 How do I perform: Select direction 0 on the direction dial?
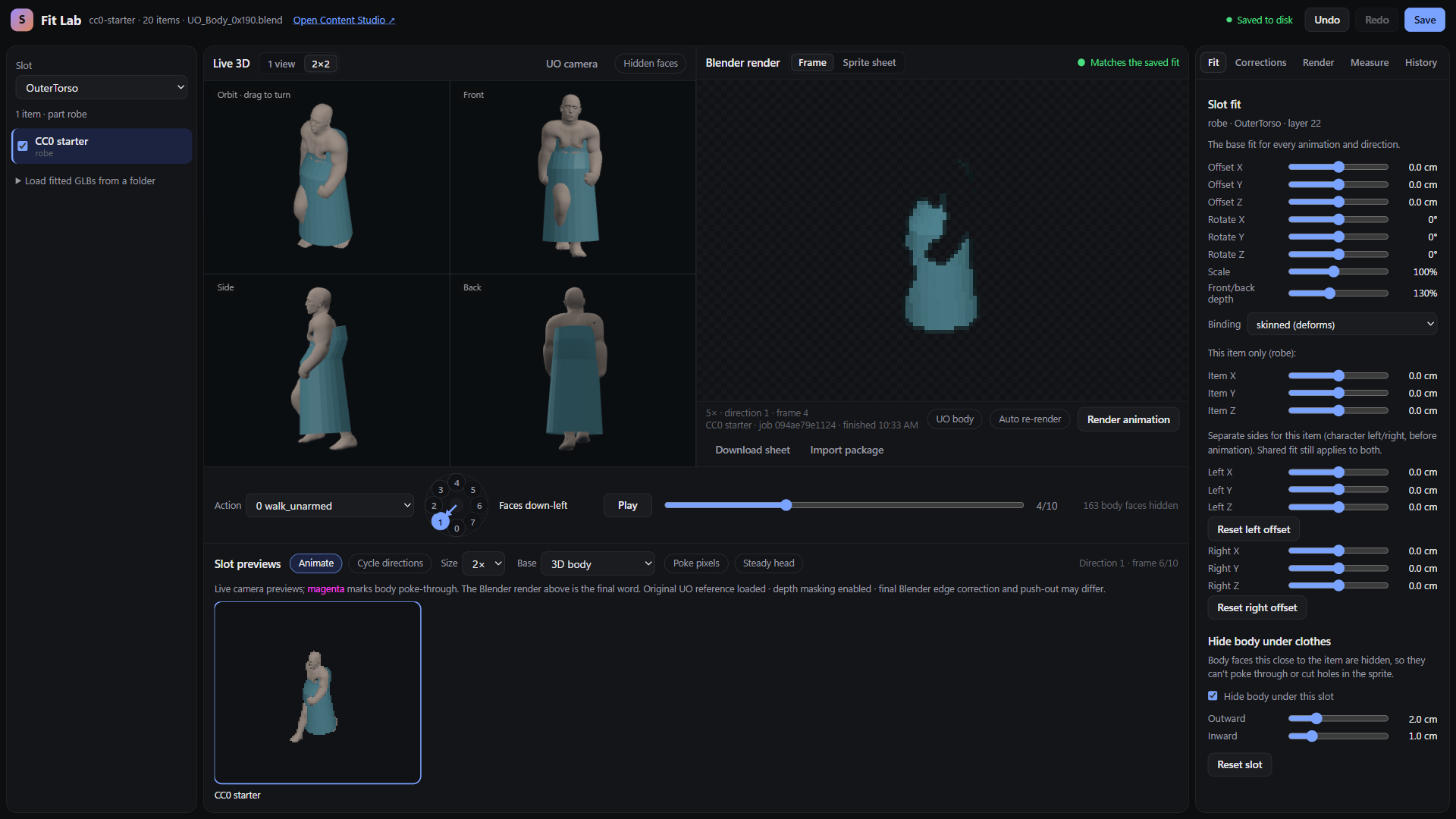[x=457, y=529]
